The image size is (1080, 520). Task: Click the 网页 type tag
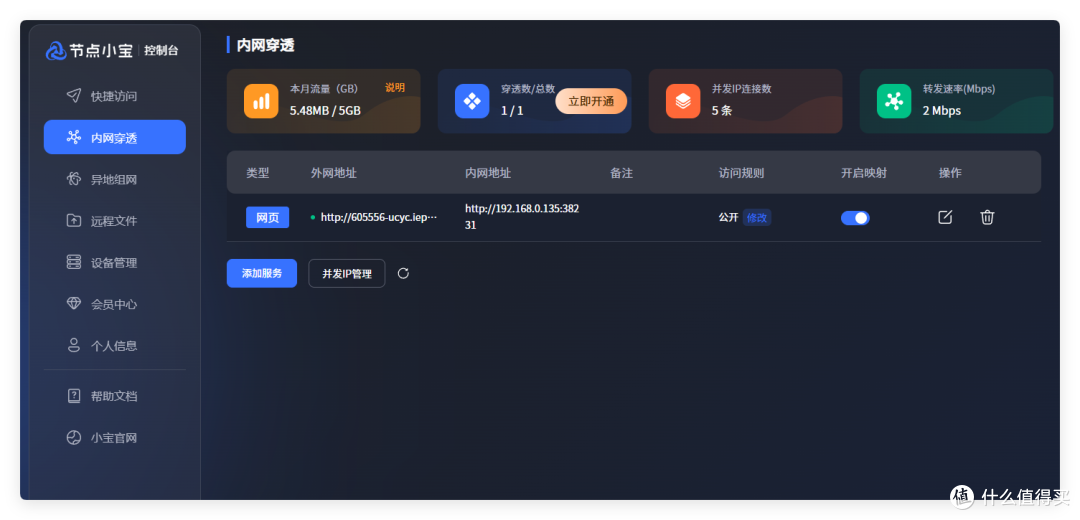[267, 218]
